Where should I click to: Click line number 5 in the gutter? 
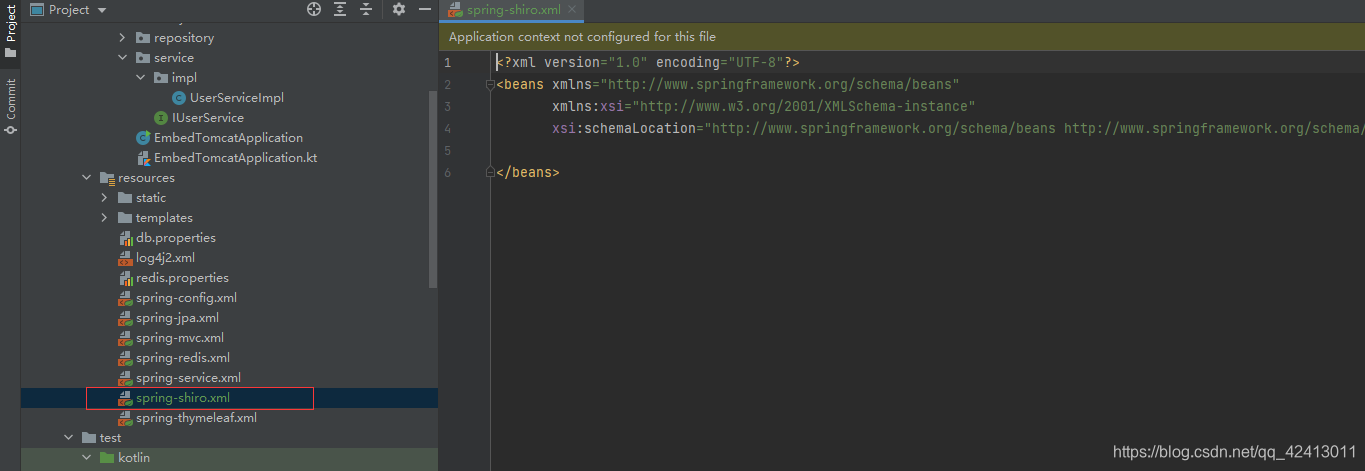coord(447,150)
